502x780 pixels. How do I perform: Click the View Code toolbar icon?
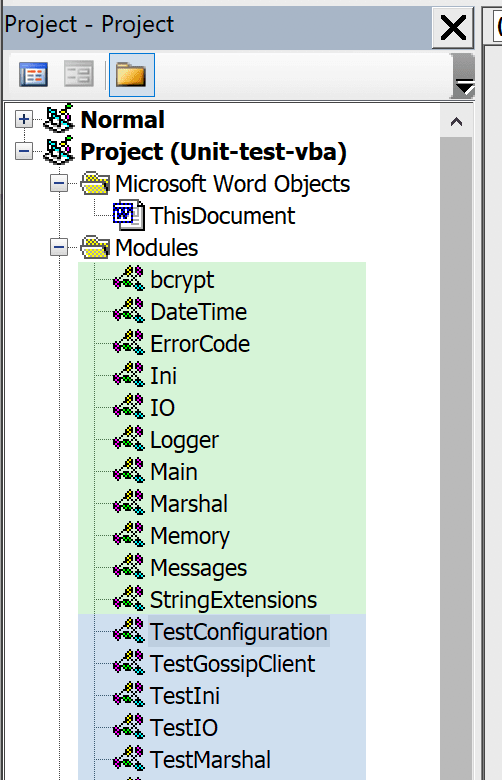33,75
